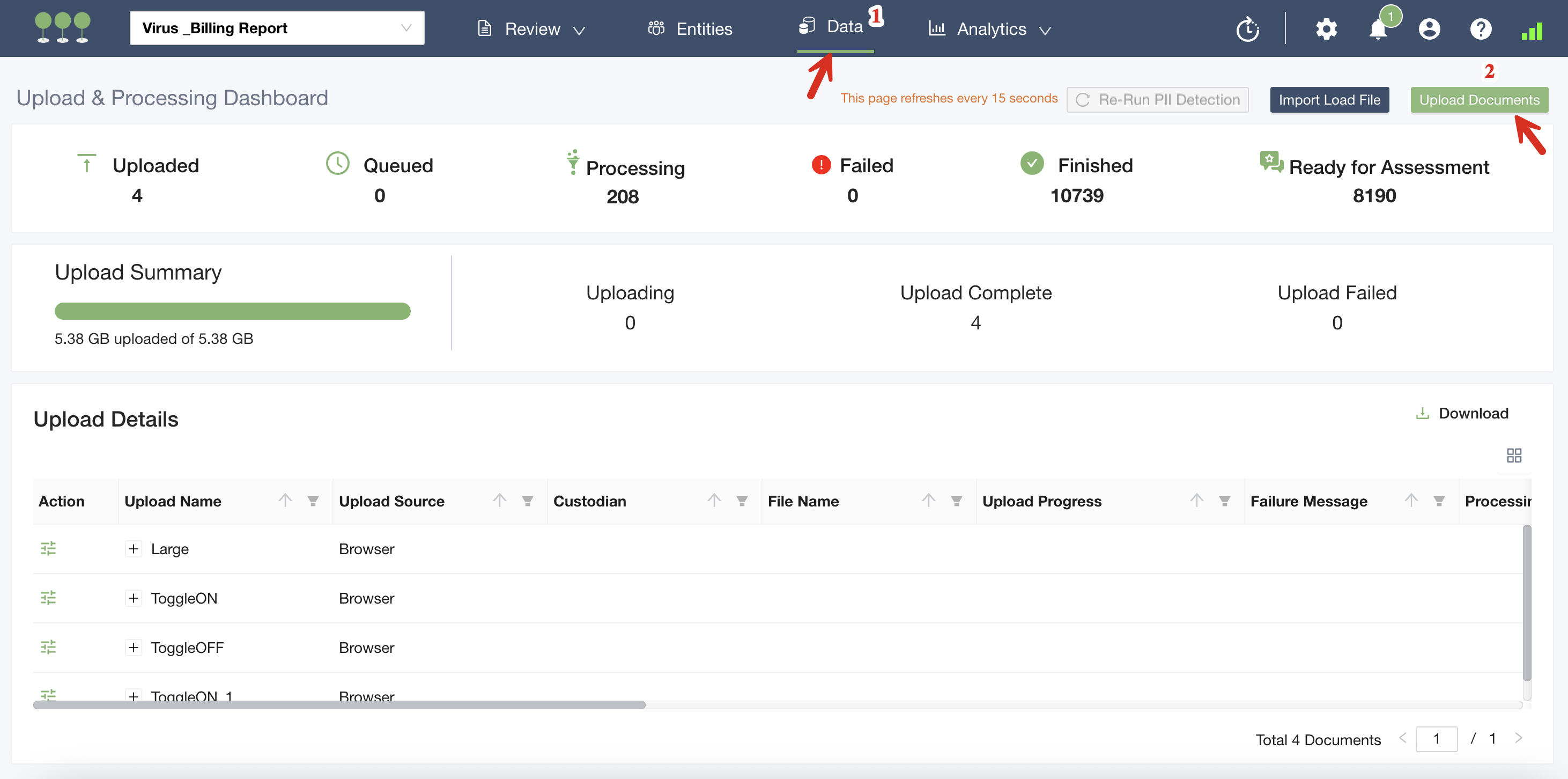Click the page number input field
This screenshot has height=779, width=1568.
click(x=1436, y=739)
